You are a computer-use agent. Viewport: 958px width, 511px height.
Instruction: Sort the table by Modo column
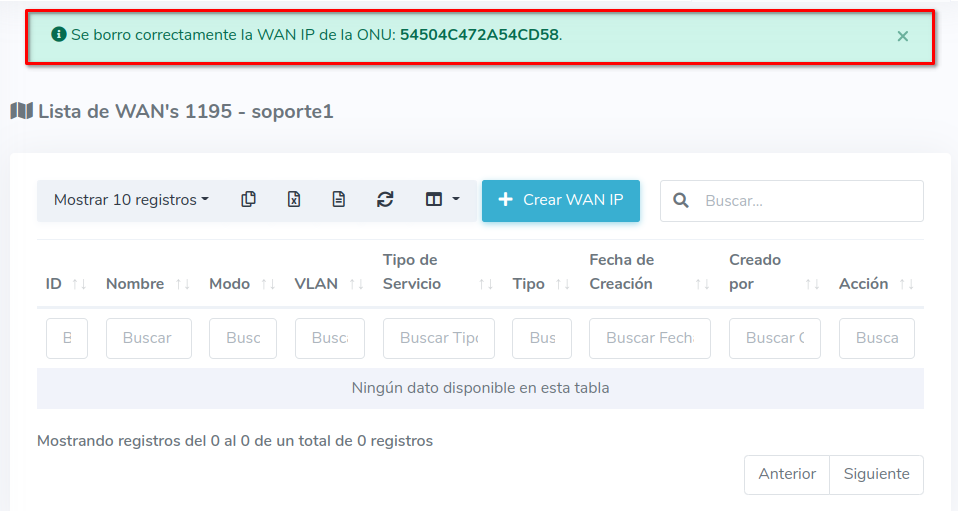tap(242, 284)
